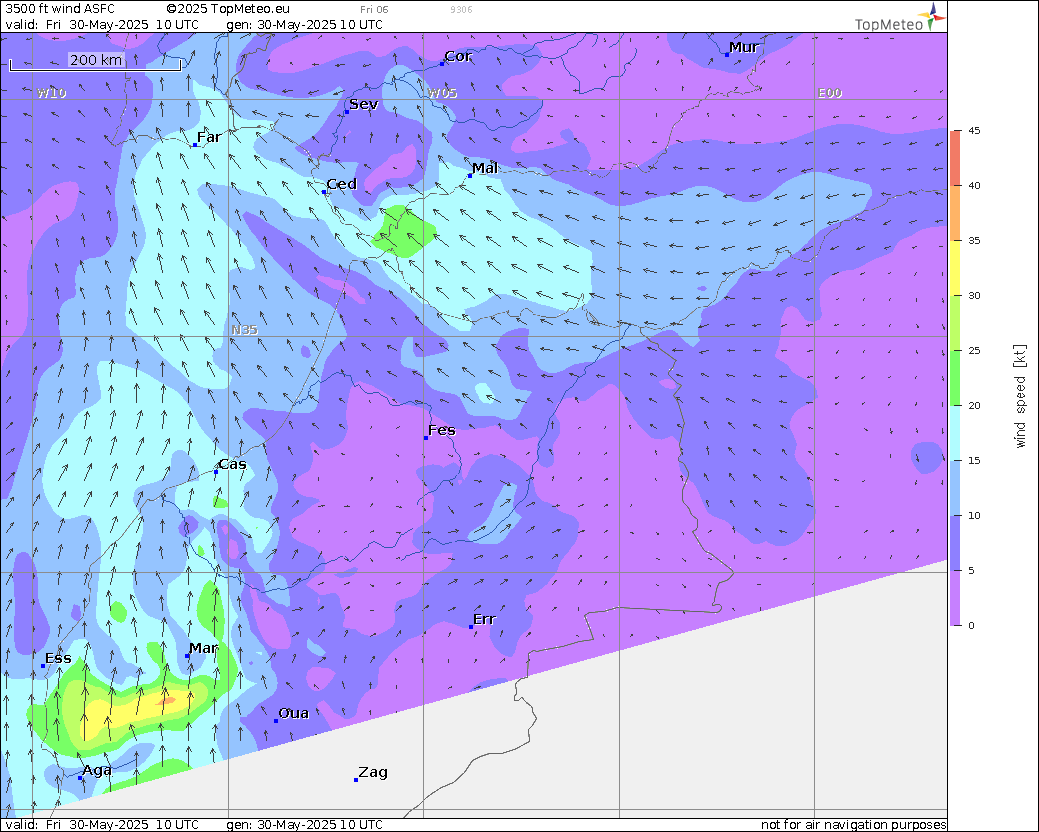Click the yellow segment of the colorbar
The width and height of the screenshot is (1039, 832).
pyautogui.click(x=956, y=268)
